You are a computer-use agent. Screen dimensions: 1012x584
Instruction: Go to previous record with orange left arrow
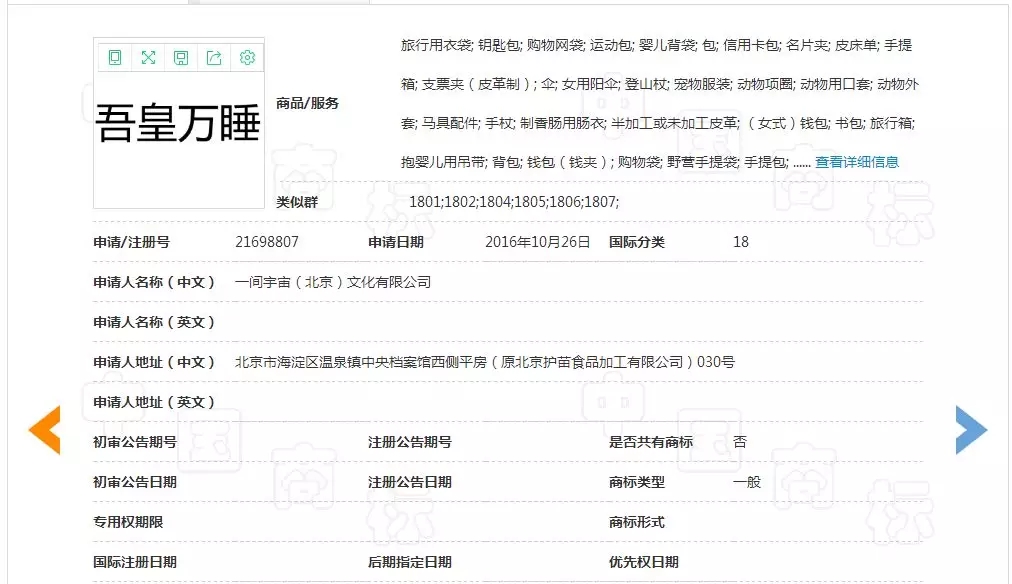pos(45,430)
